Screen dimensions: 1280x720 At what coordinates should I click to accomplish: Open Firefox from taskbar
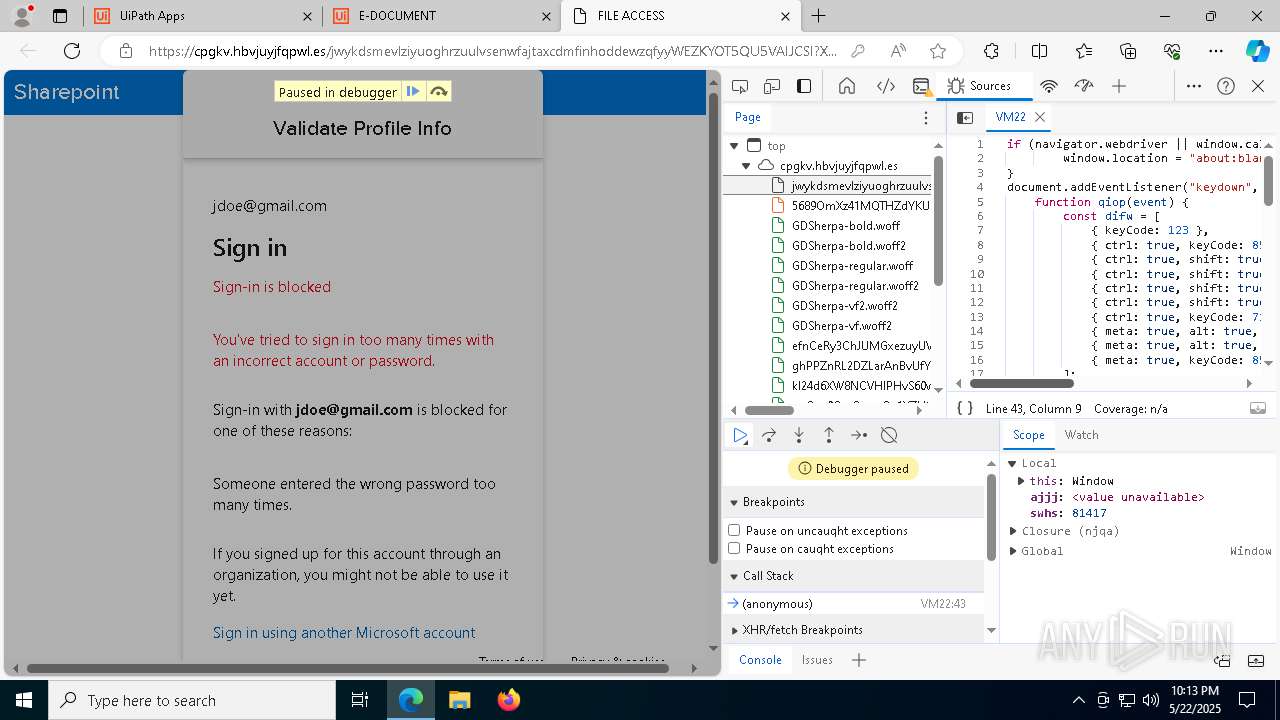coord(508,700)
